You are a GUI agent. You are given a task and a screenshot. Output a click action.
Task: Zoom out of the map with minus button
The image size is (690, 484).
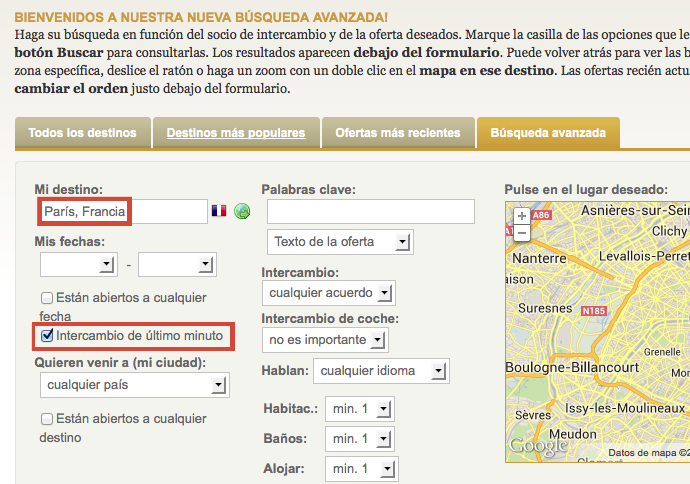[x=522, y=233]
